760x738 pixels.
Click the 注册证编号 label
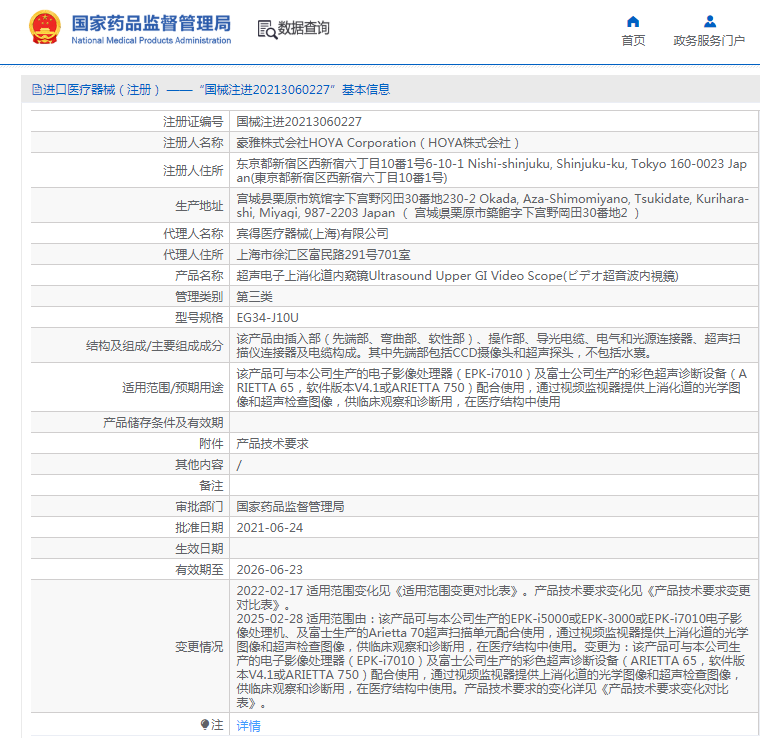(193, 122)
